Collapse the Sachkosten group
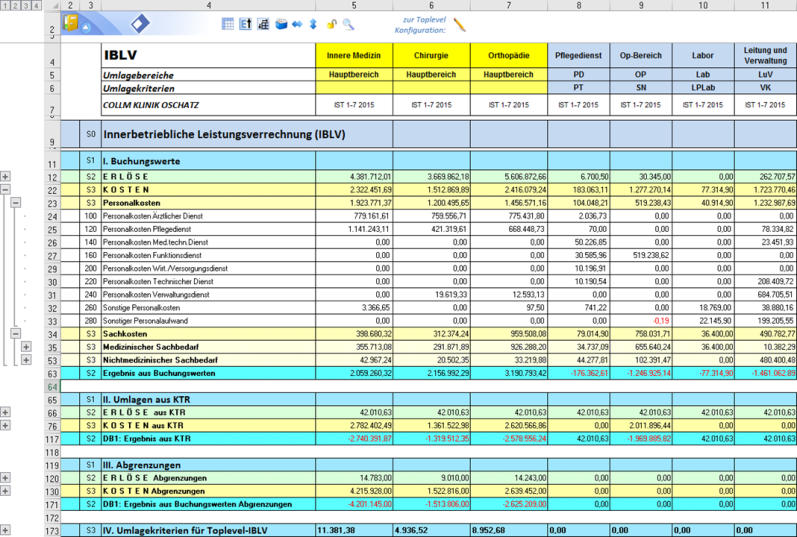The image size is (797, 537). [16, 332]
